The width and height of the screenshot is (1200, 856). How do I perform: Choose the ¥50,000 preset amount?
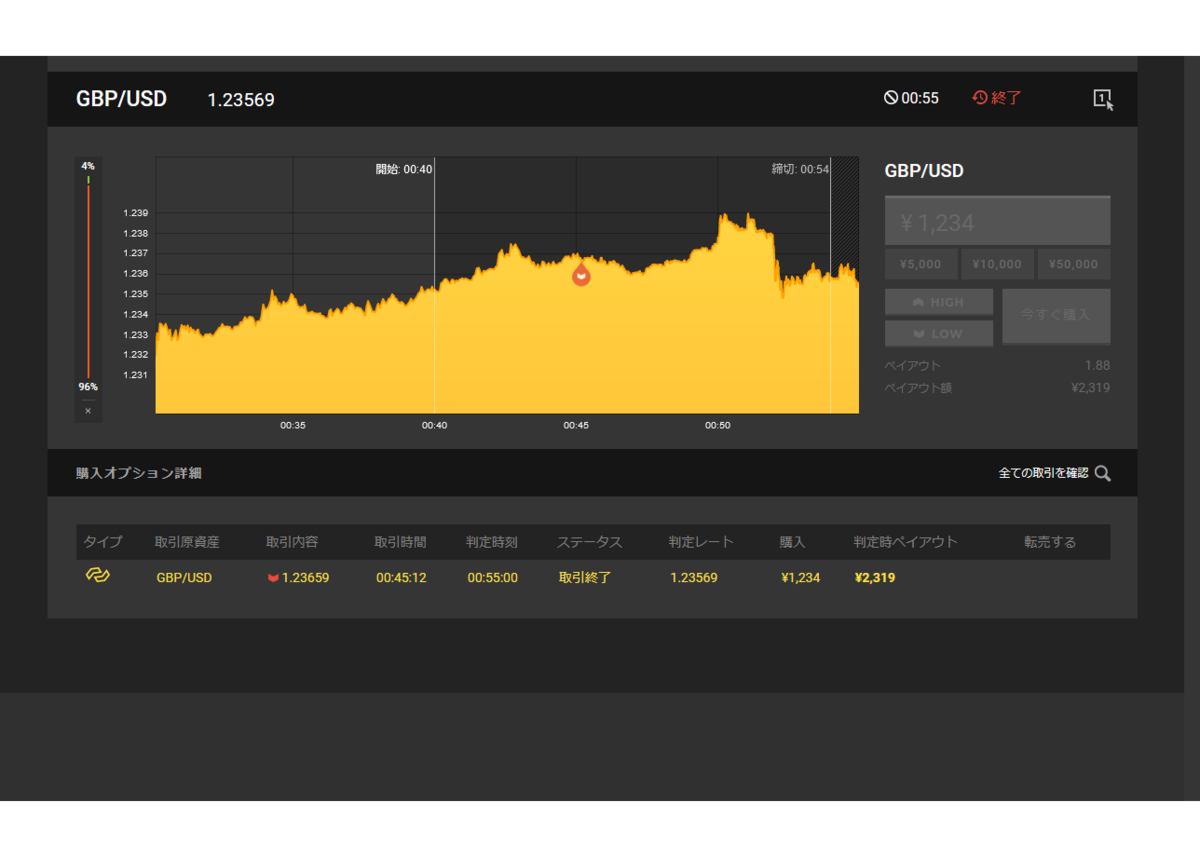pos(1074,264)
